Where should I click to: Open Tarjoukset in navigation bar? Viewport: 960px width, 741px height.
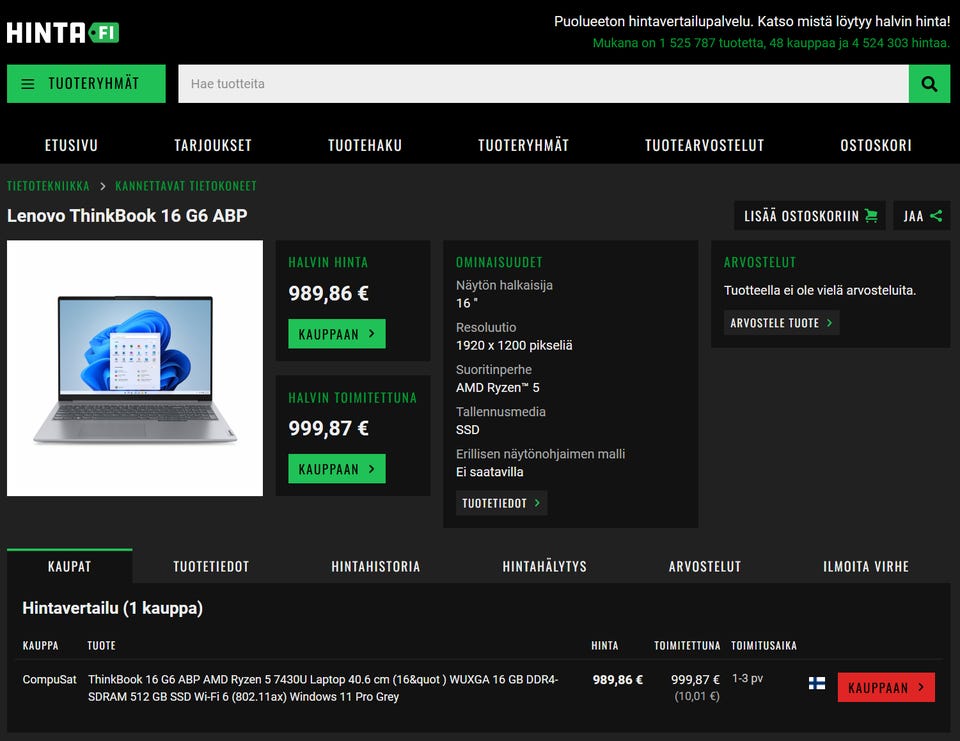pyautogui.click(x=212, y=145)
